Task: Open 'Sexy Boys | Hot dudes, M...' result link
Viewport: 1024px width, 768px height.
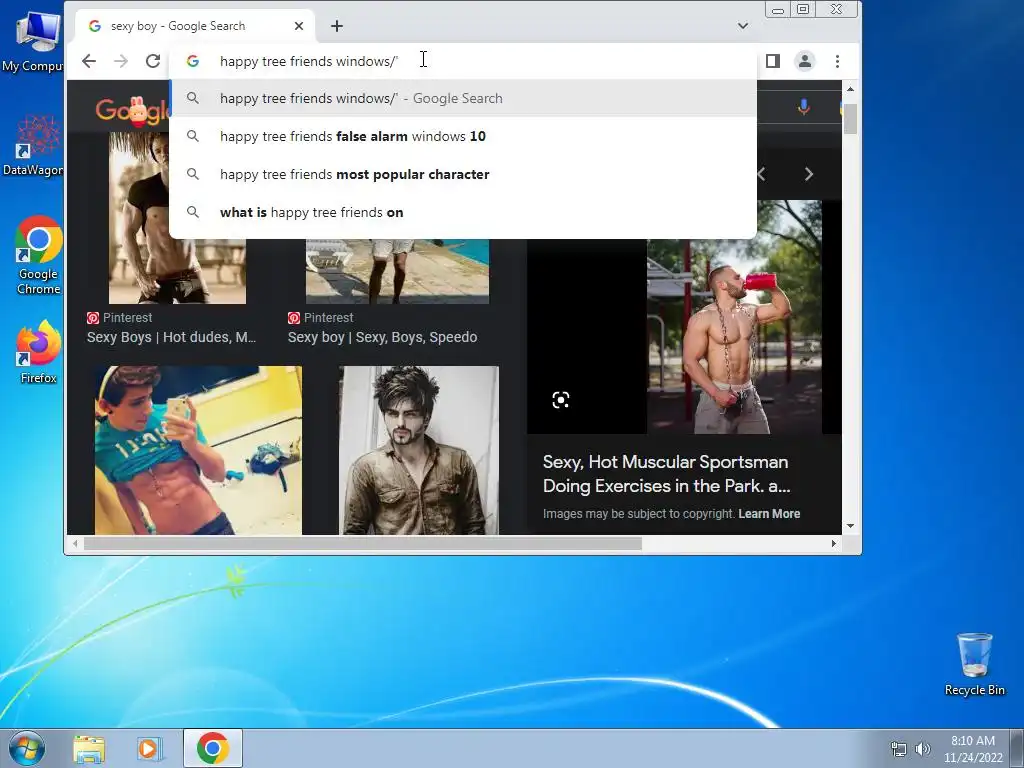Action: pos(171,337)
